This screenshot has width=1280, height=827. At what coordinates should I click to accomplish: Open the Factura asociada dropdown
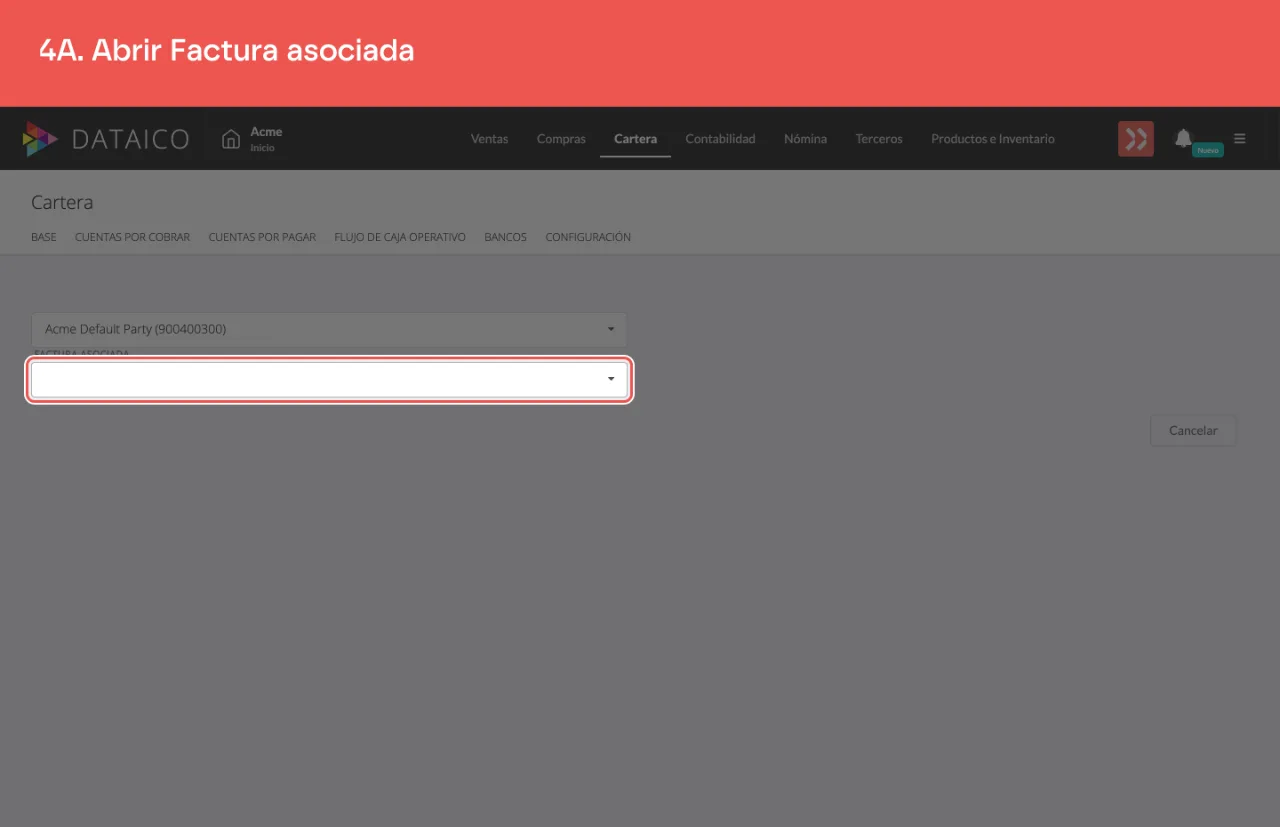click(329, 380)
